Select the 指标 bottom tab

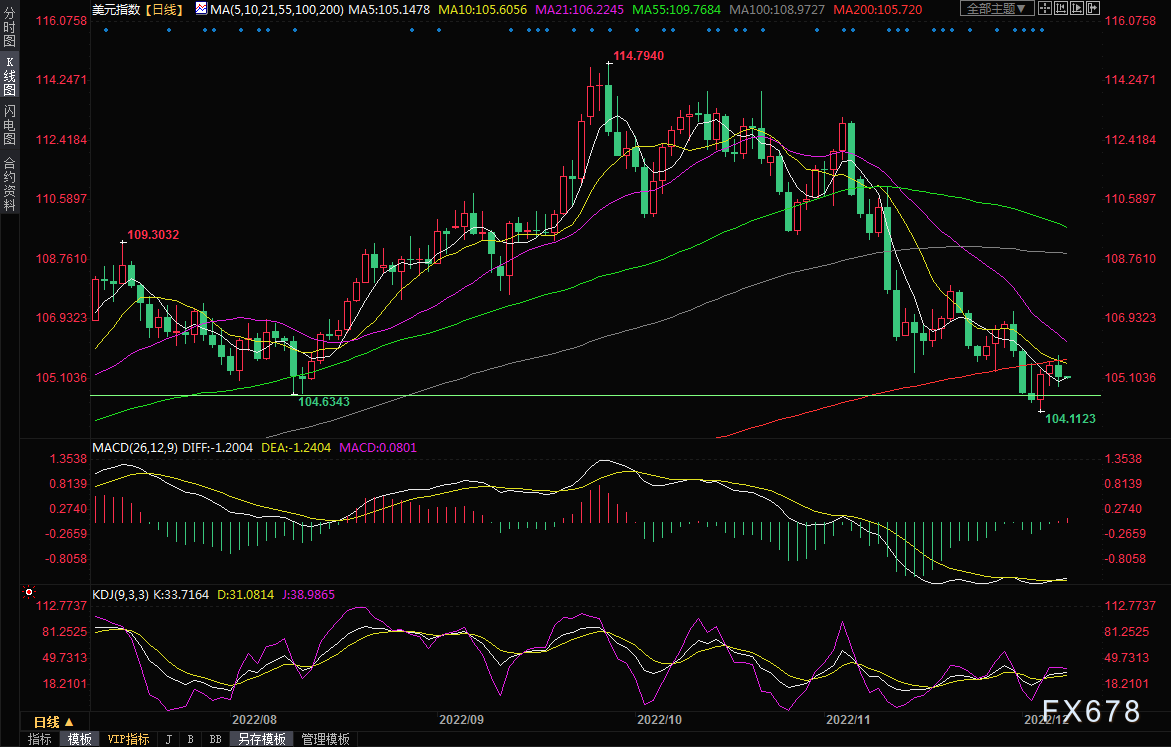coord(40,739)
